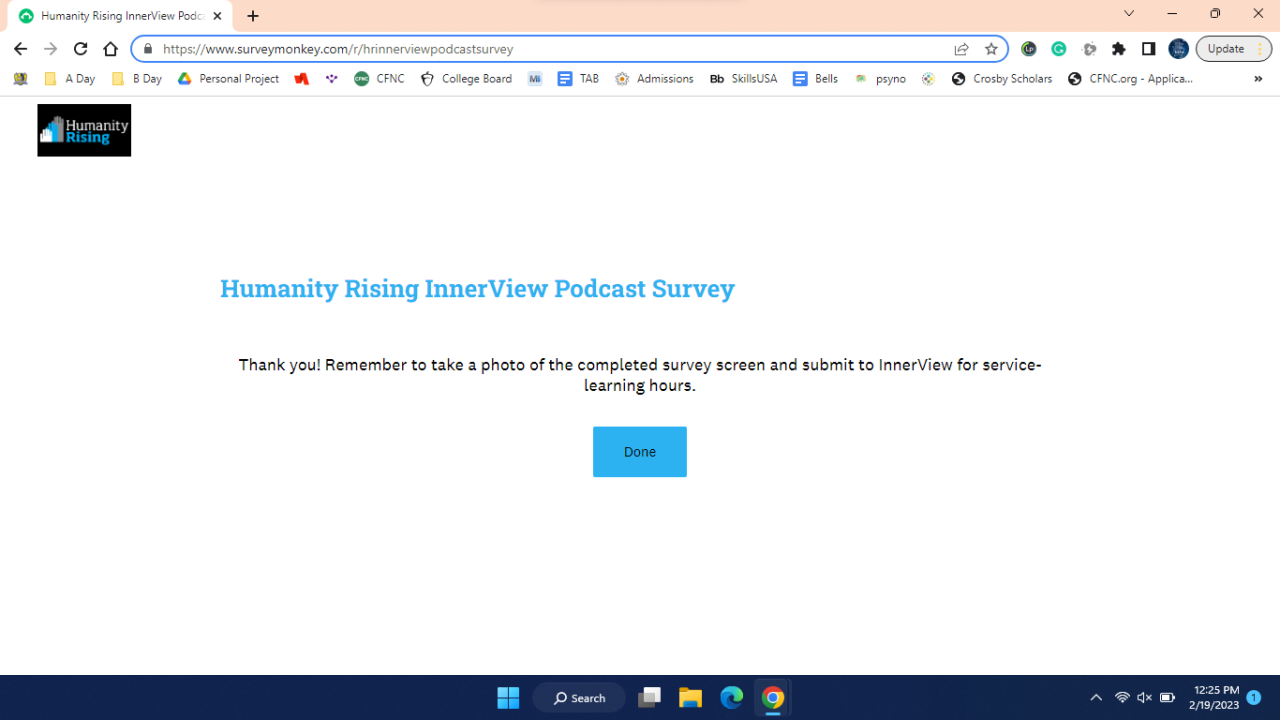Open the CFNC.org Application bookmark
Viewport: 1280px width, 720px height.
pos(1130,79)
